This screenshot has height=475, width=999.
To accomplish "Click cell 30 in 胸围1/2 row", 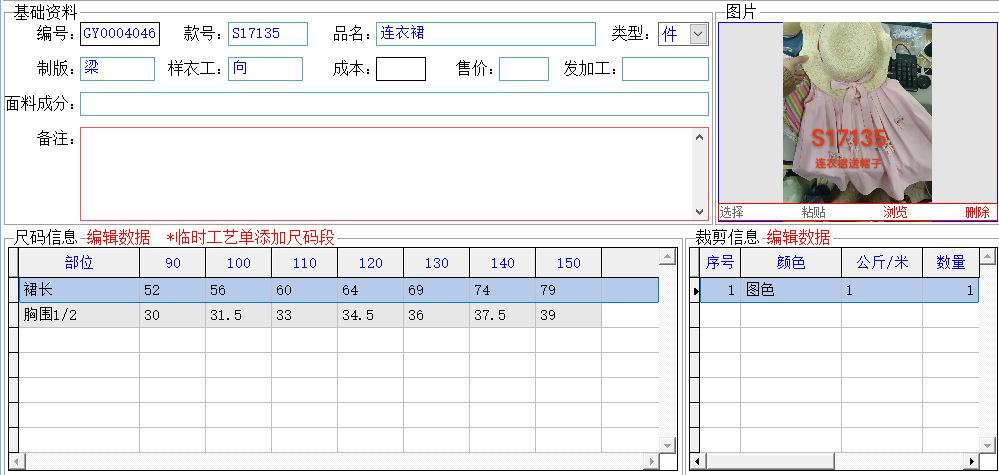I will pos(173,315).
